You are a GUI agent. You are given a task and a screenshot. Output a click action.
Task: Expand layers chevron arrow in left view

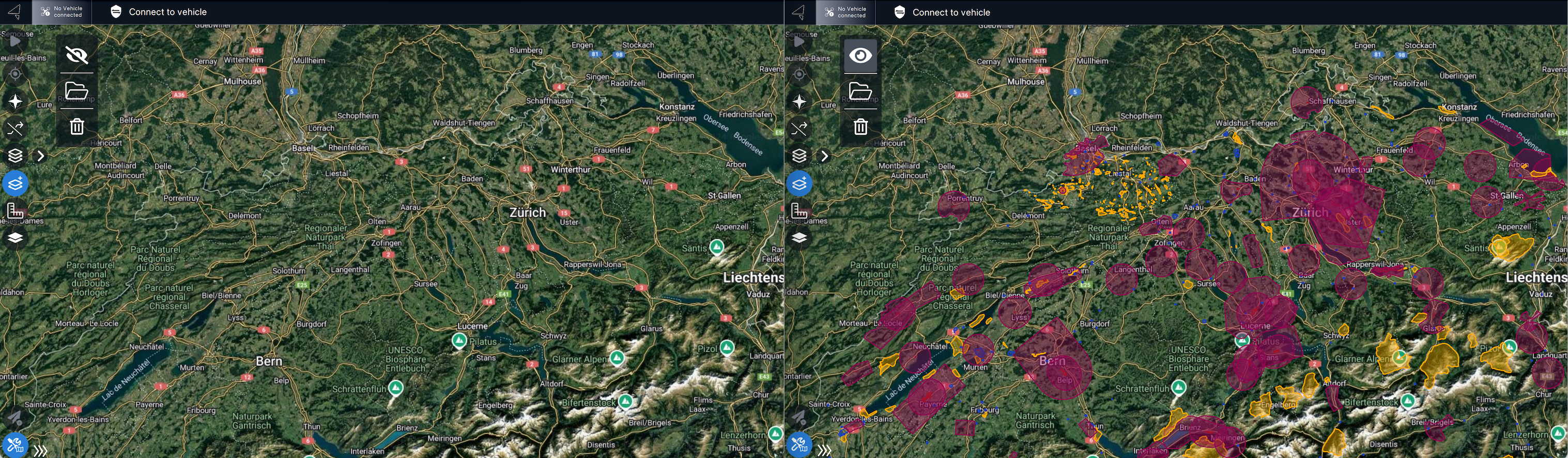(41, 156)
